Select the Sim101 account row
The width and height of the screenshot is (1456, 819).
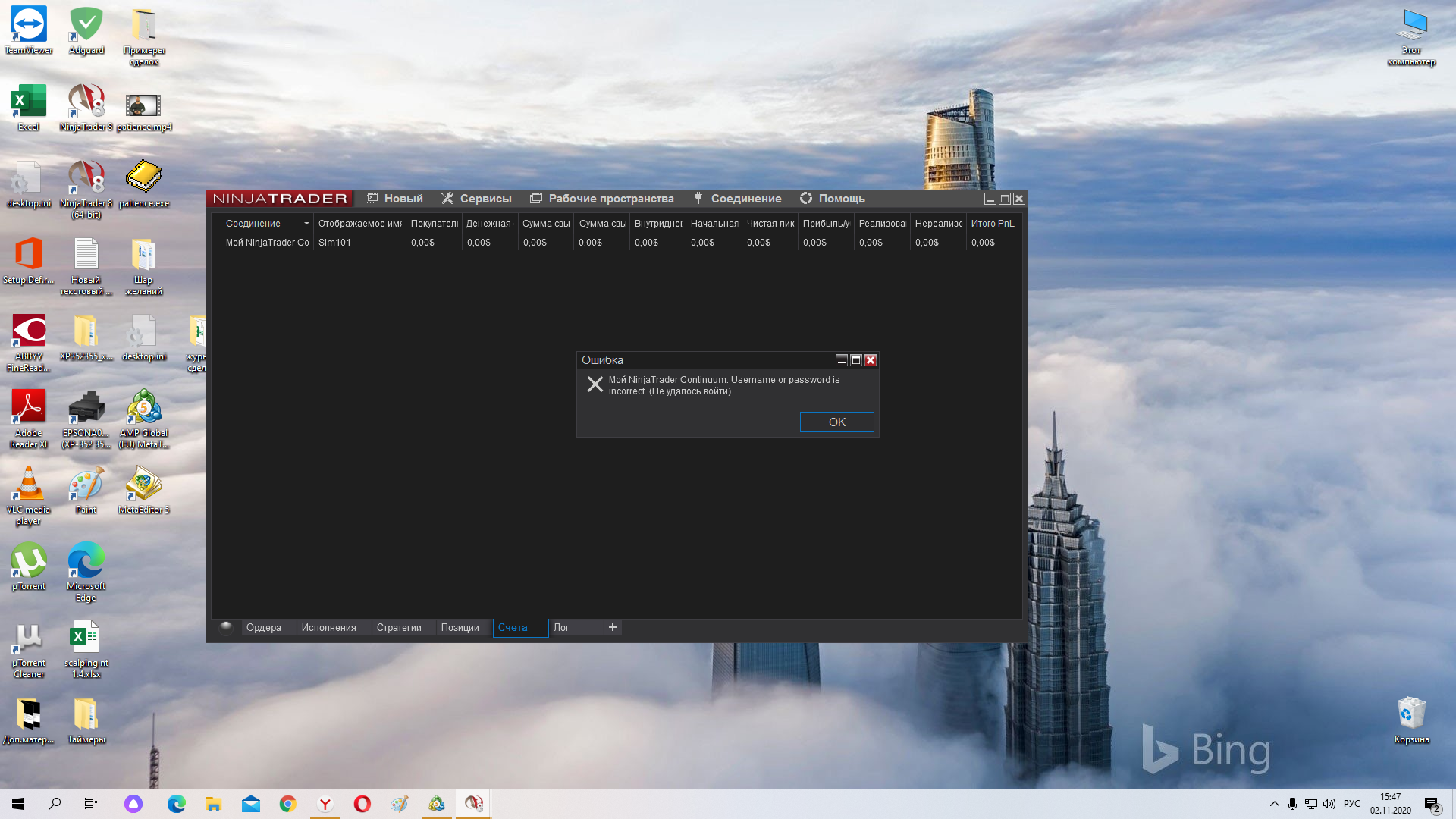coord(334,243)
